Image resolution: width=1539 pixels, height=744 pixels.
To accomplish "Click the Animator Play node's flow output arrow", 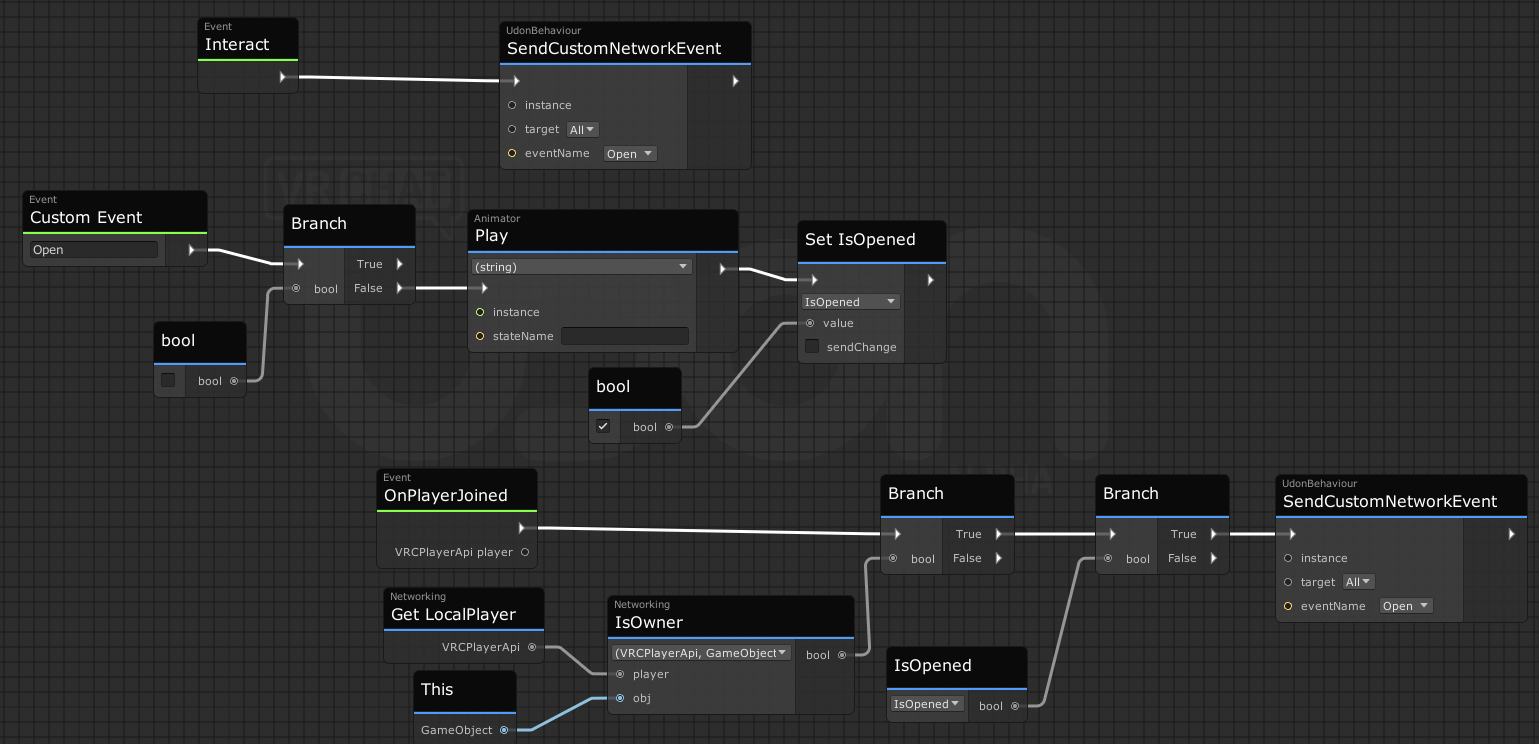I will (x=723, y=268).
